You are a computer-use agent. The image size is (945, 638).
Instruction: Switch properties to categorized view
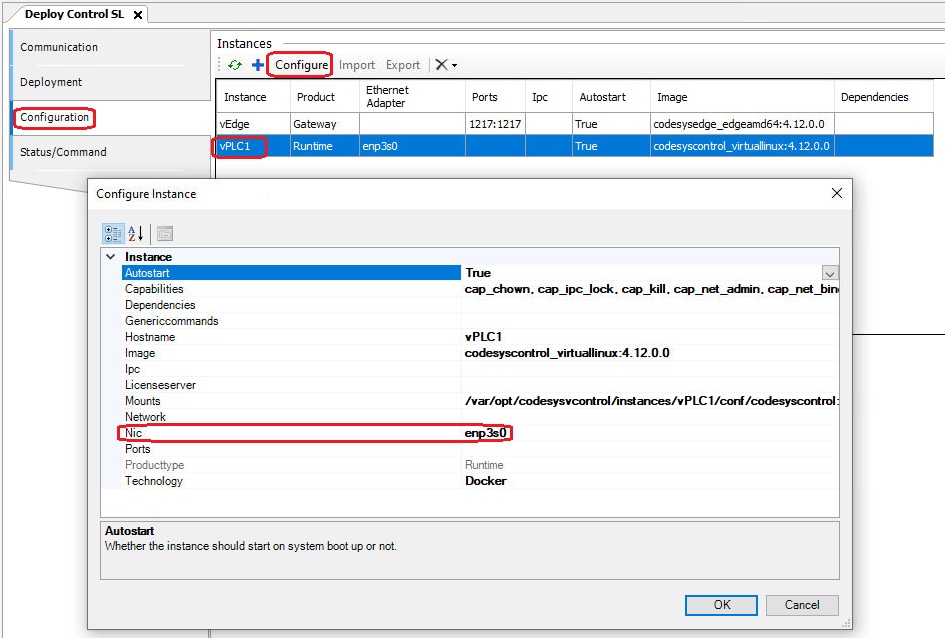pyautogui.click(x=113, y=233)
